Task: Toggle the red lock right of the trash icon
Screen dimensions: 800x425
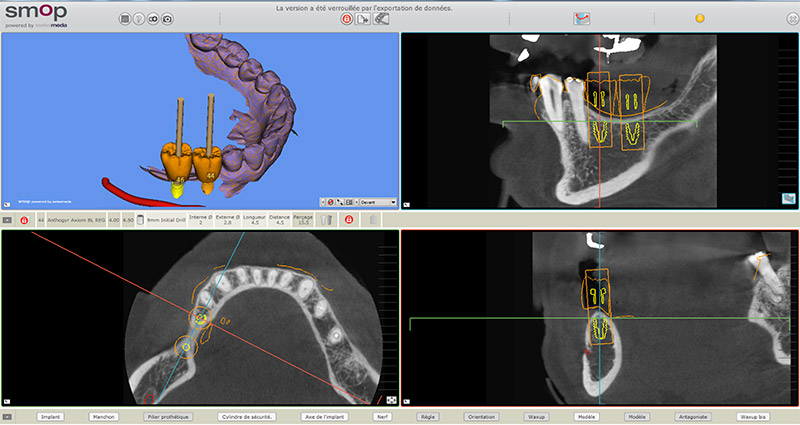Action: (x=349, y=218)
